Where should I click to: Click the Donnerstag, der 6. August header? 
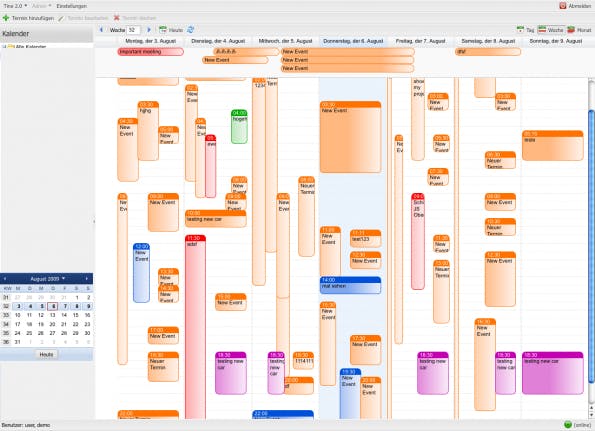(x=353, y=41)
